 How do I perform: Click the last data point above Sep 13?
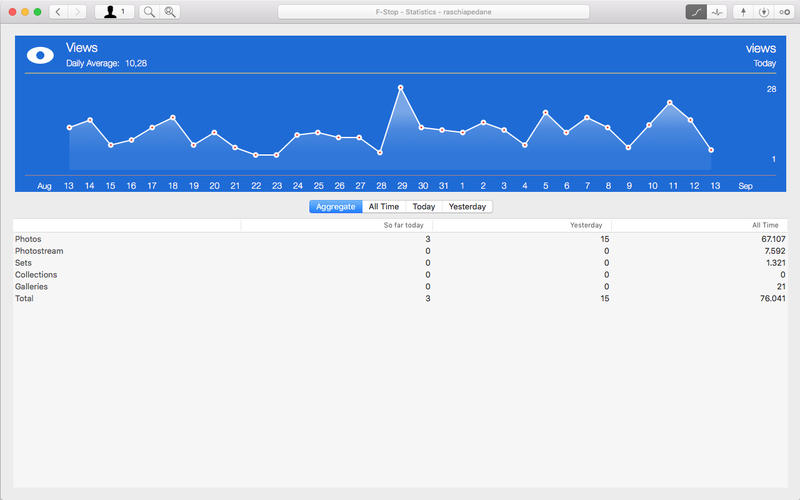pos(711,150)
